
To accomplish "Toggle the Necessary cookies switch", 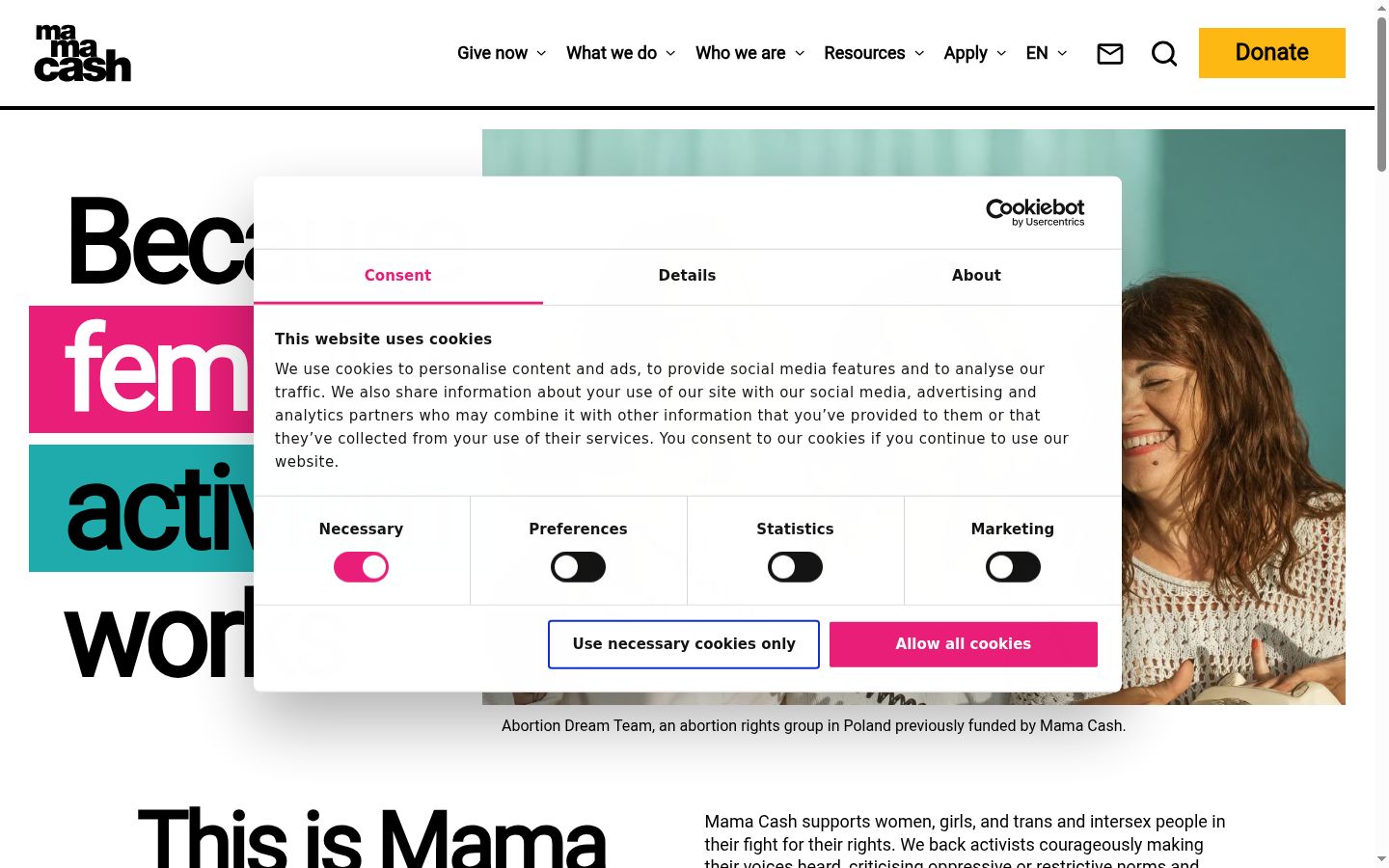I will (361, 567).
